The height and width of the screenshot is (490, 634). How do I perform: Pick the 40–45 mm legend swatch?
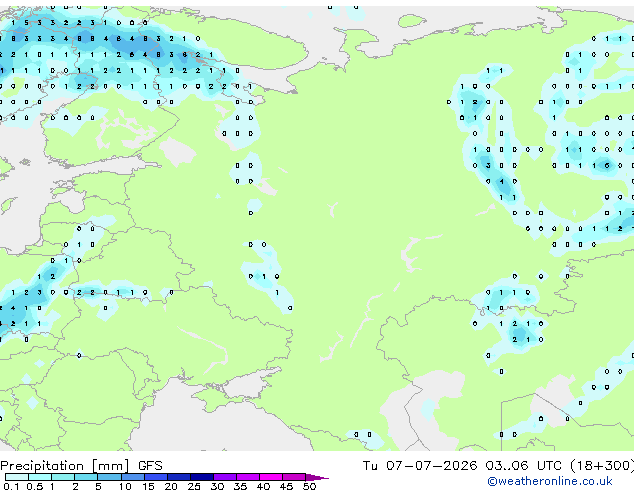271,477
